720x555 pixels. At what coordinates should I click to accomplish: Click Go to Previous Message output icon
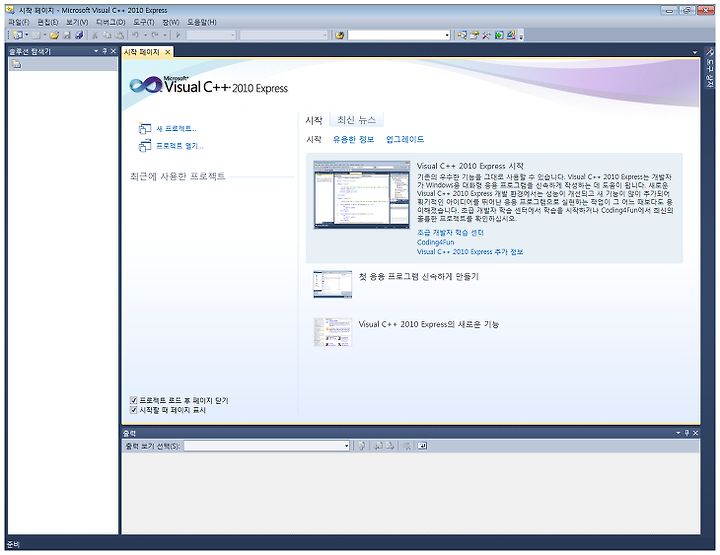pos(378,446)
